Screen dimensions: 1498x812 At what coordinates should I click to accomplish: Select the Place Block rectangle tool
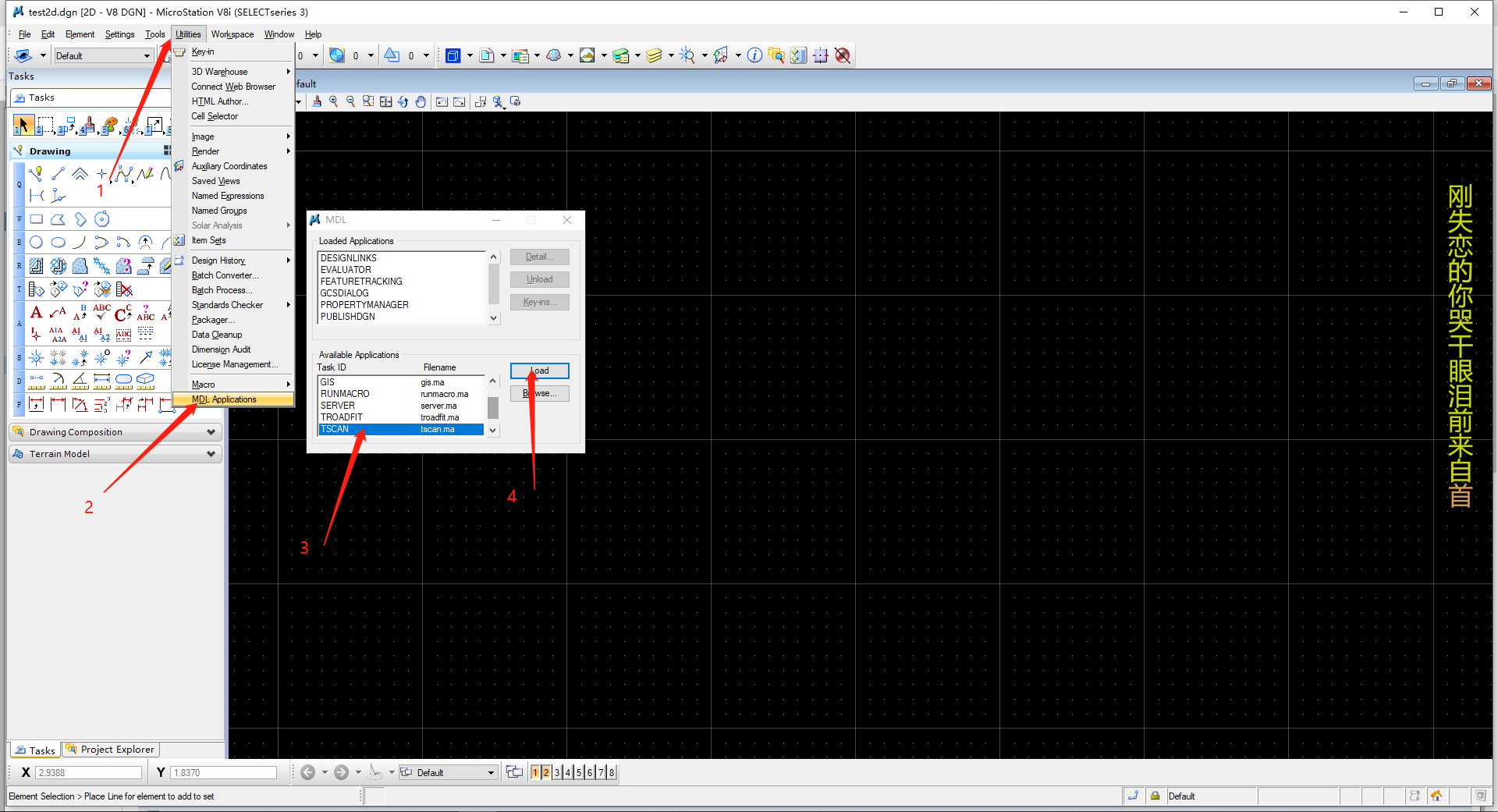pyautogui.click(x=36, y=219)
